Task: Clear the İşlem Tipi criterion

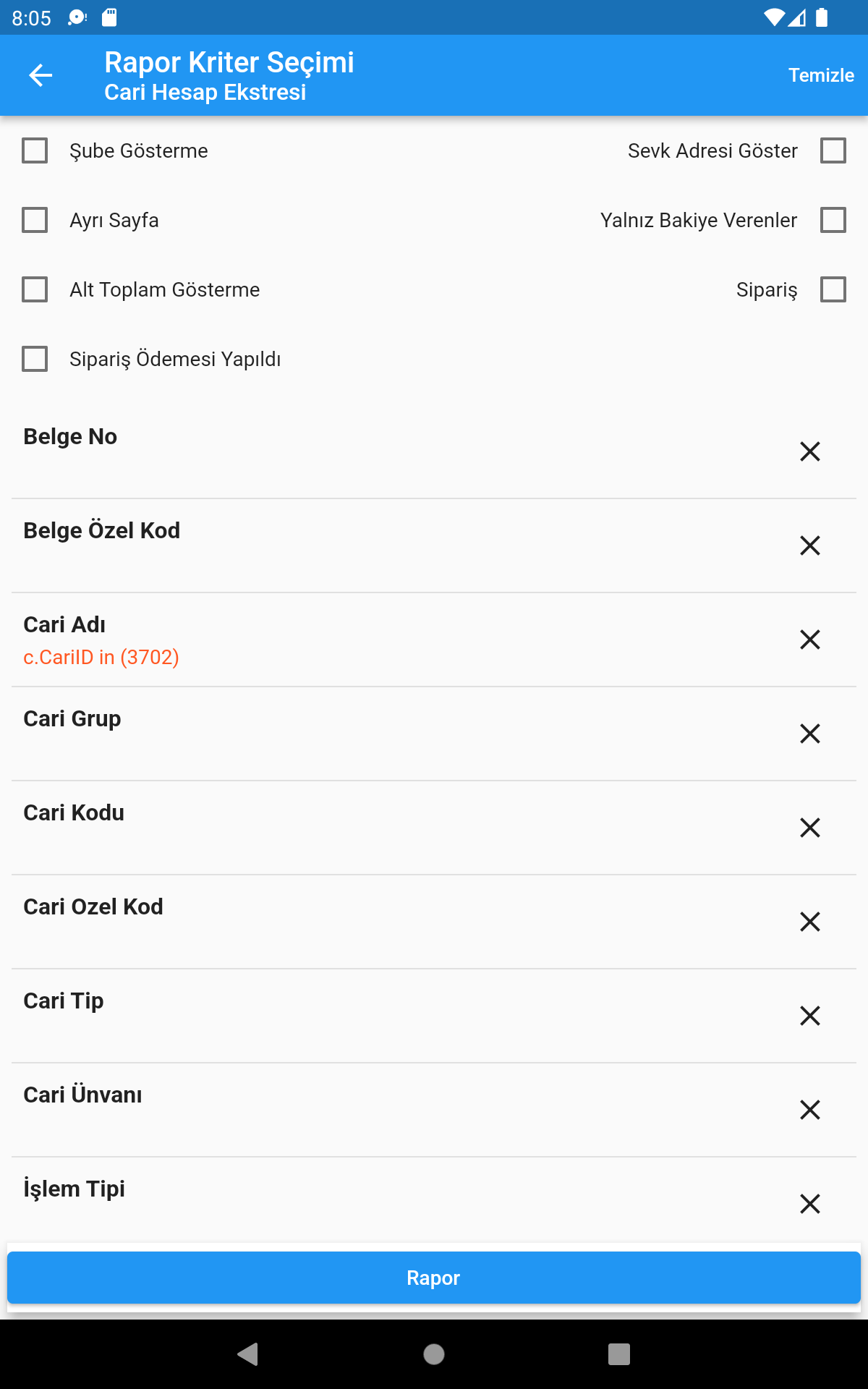Action: click(x=810, y=1204)
